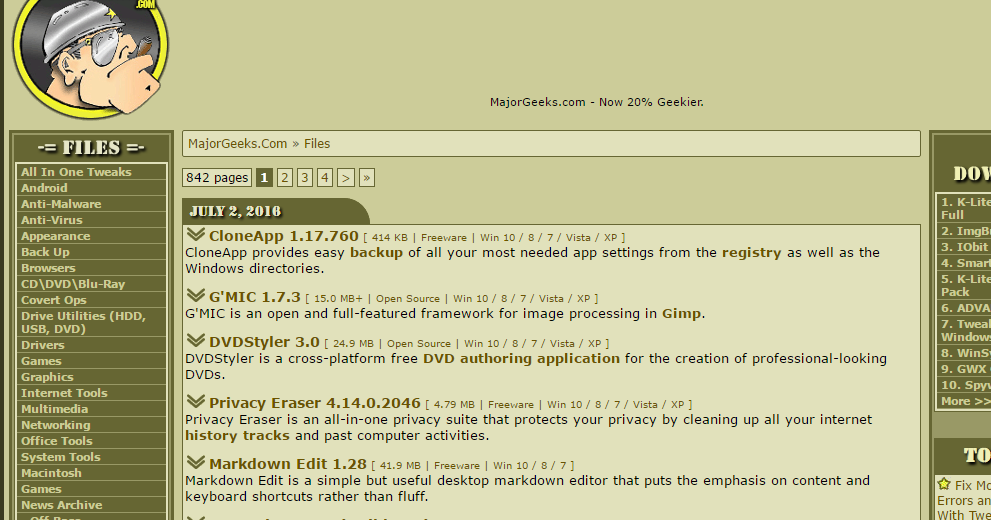Open the G'MIC 1.7.3 listing

coord(255,298)
